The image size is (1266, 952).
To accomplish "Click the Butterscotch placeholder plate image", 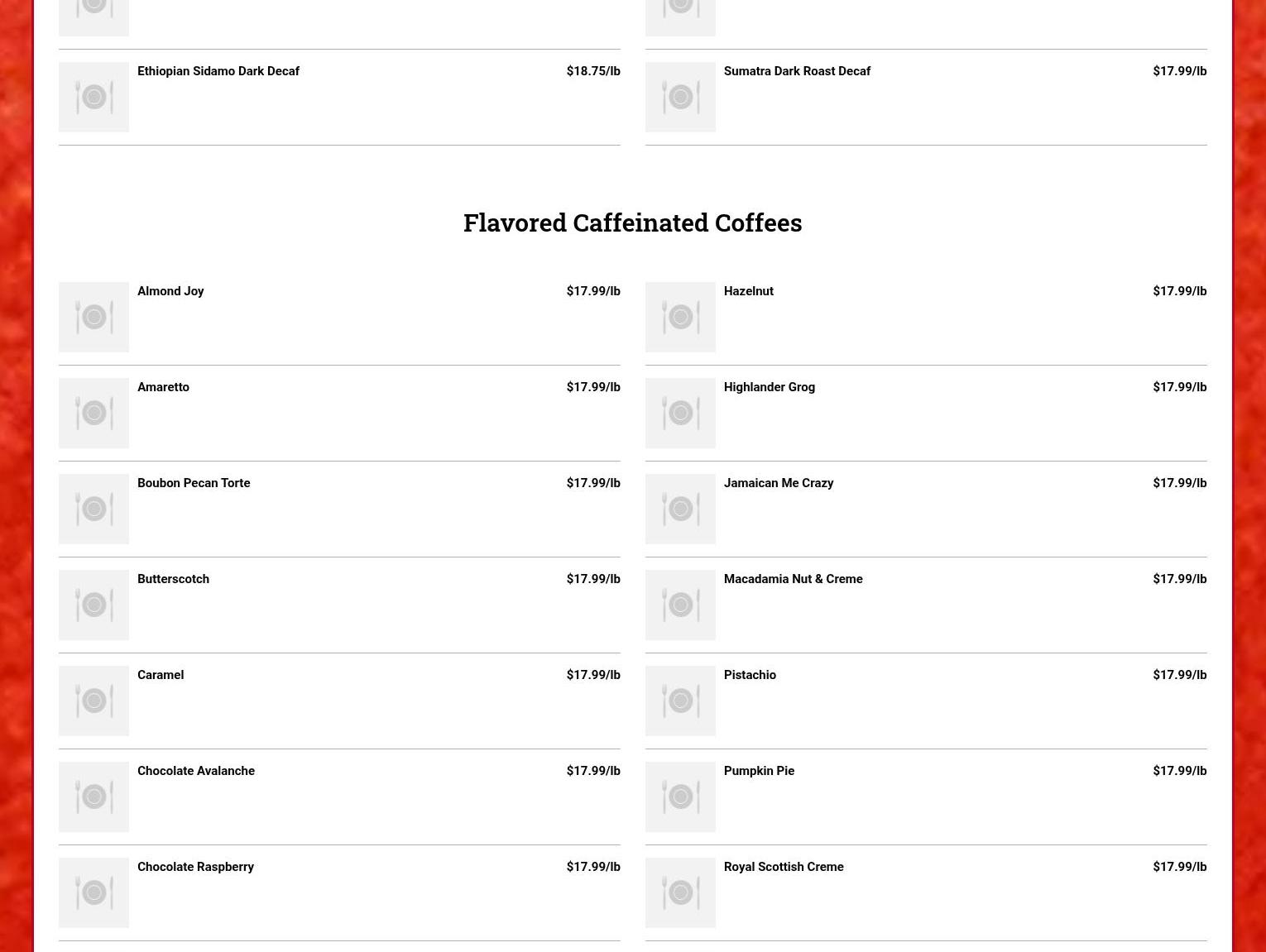I will 94,605.
